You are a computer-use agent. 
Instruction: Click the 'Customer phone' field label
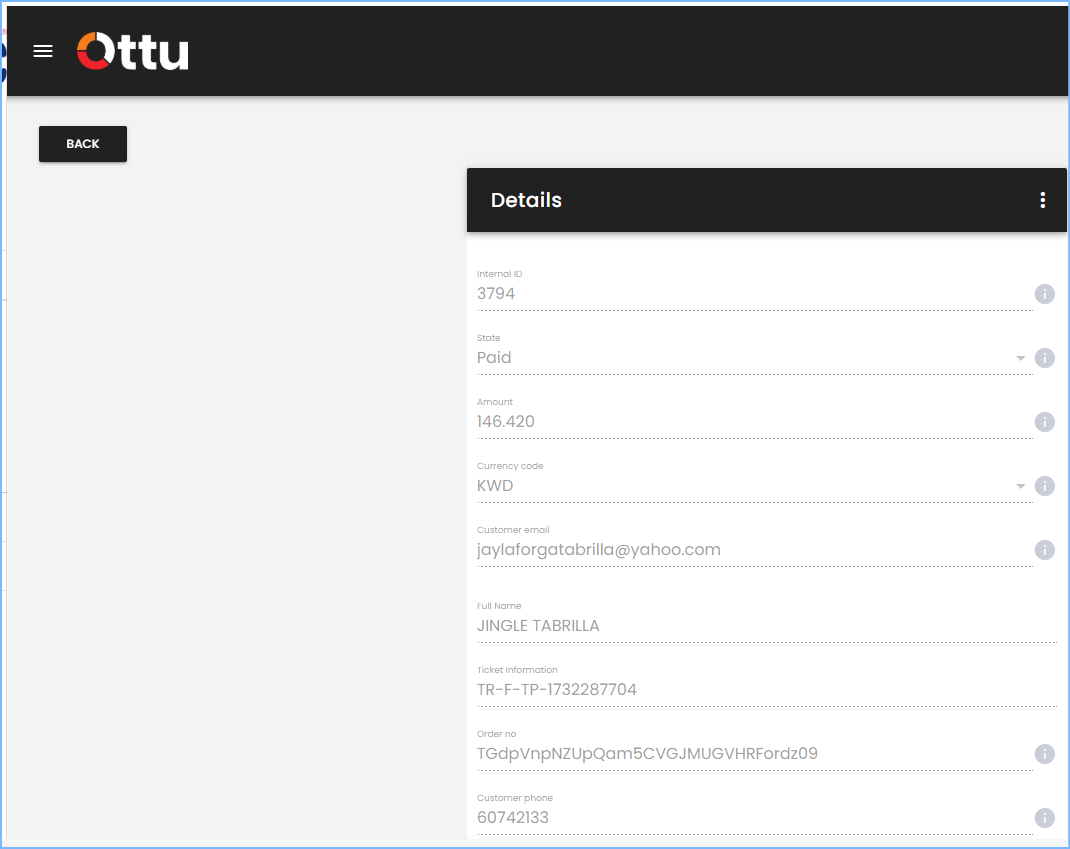(x=515, y=798)
